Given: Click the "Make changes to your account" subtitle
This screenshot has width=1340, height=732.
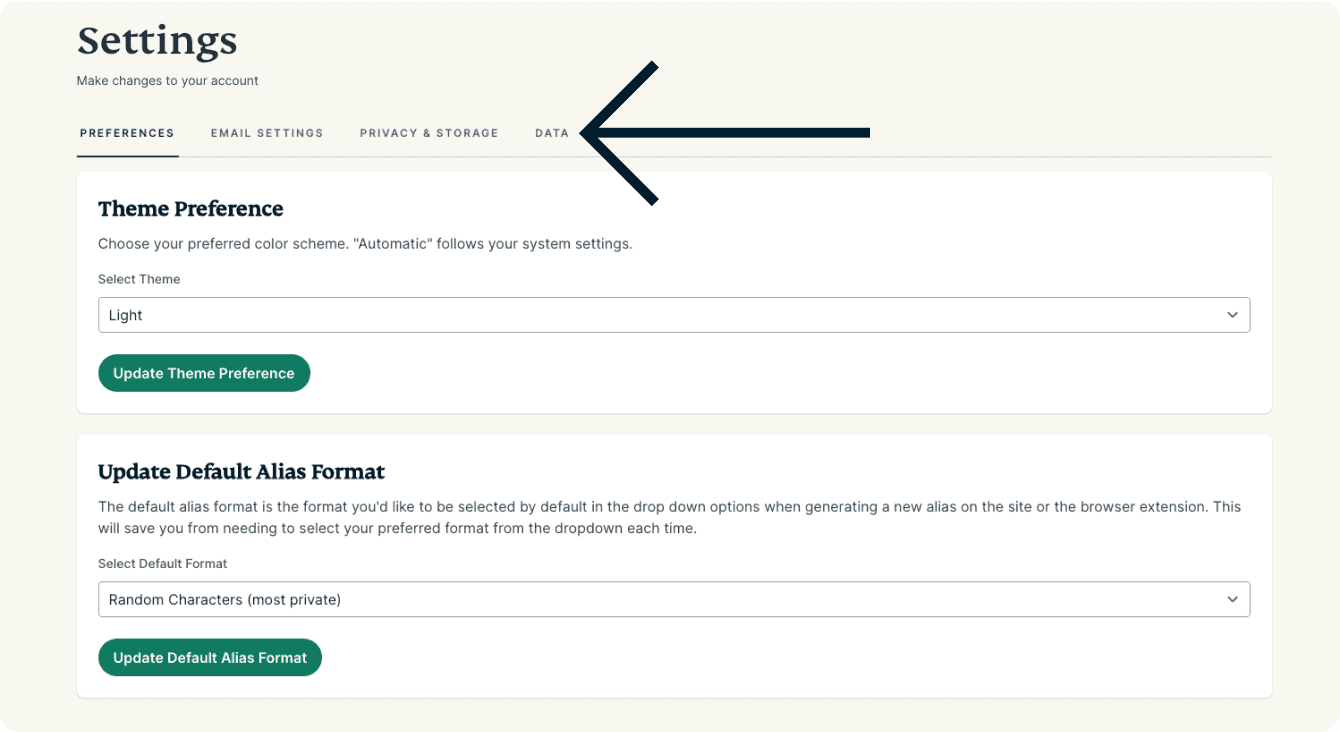Looking at the screenshot, I should pyautogui.click(x=167, y=81).
